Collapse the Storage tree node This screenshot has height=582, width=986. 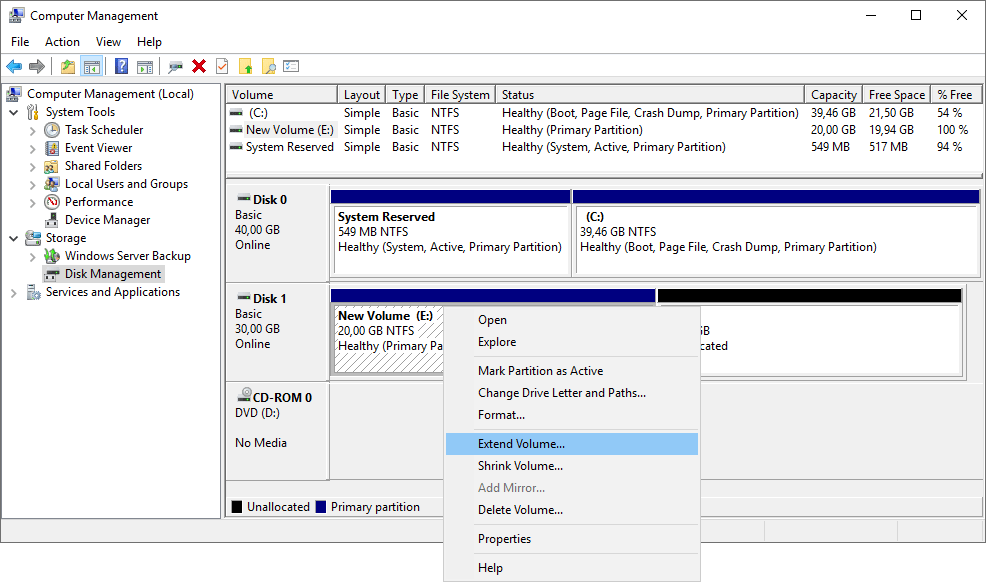(x=14, y=239)
